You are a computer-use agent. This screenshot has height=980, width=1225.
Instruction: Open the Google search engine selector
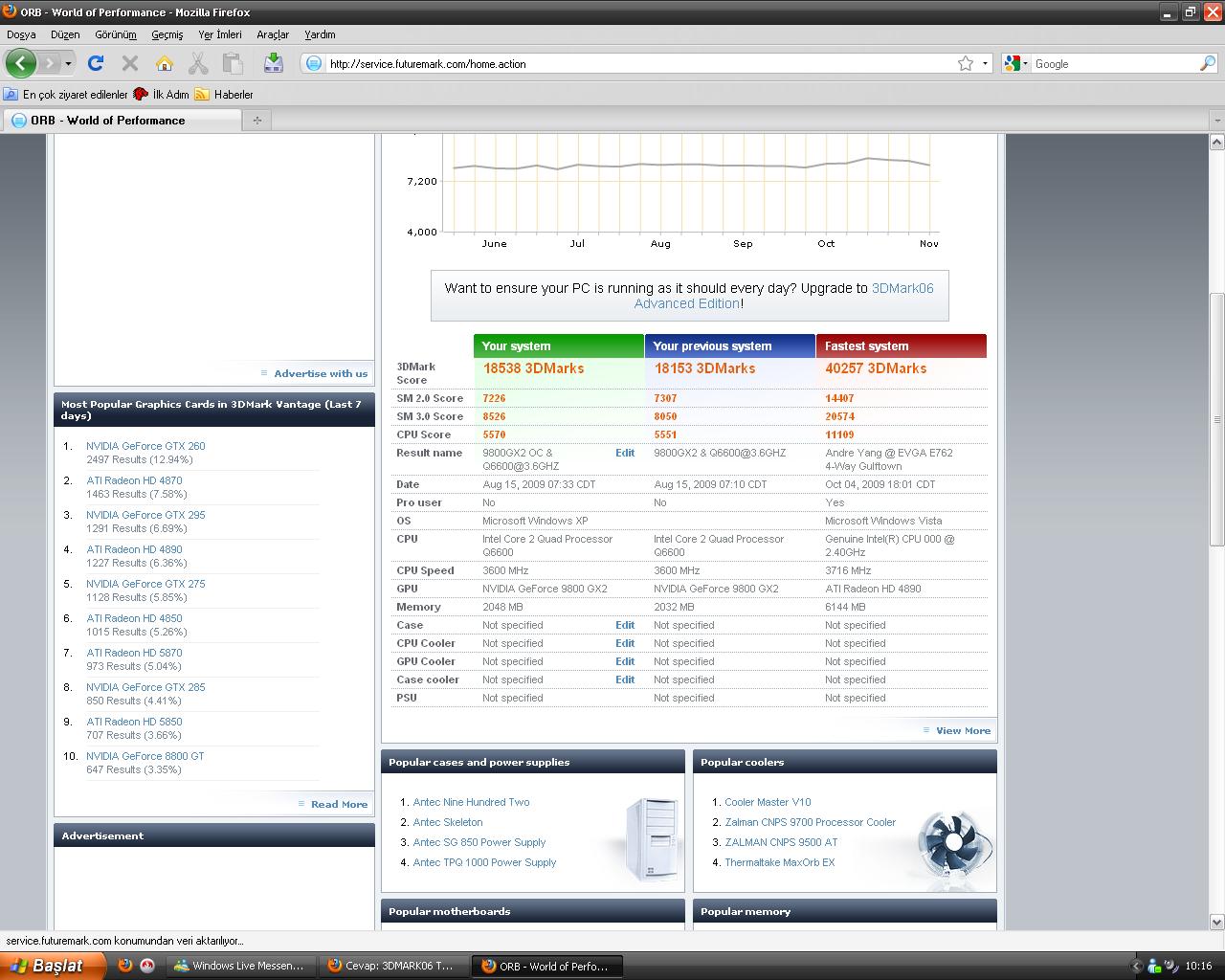(x=1016, y=64)
